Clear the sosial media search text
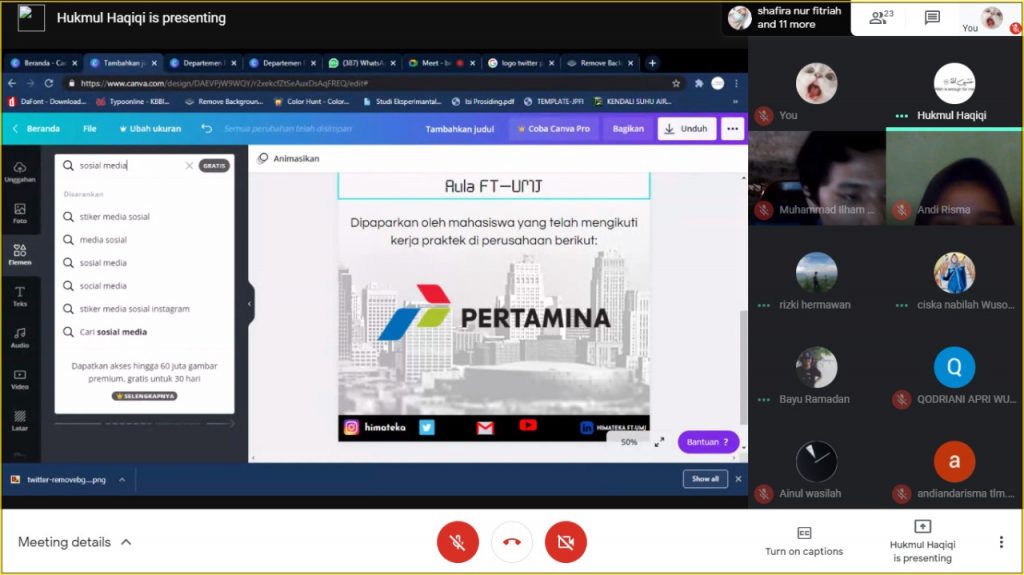The height and width of the screenshot is (575, 1024). click(189, 165)
